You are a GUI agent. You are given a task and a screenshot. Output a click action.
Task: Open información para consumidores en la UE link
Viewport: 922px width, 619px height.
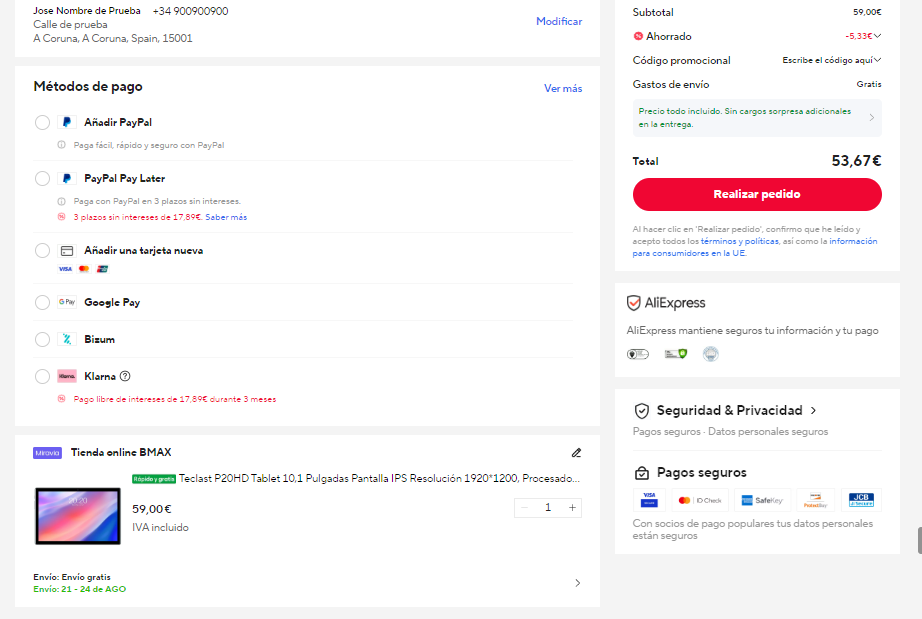[756, 247]
